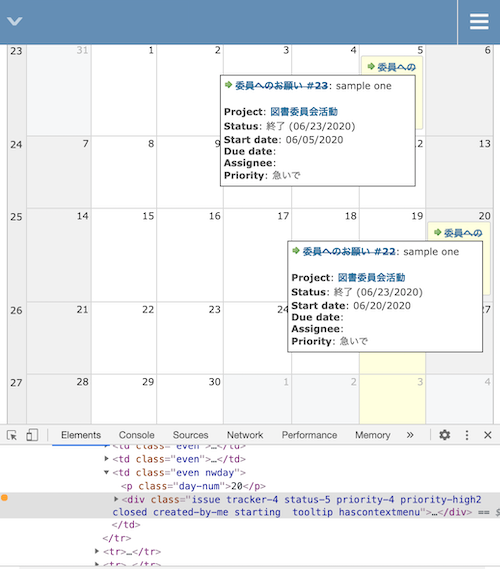Click green arrow icon on June 5 issue
500x569 pixels.
(x=371, y=66)
